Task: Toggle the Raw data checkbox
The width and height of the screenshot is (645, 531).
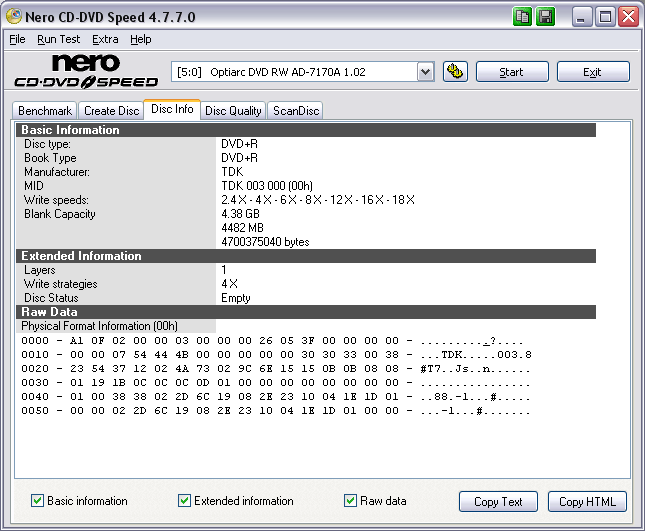Action: click(350, 501)
